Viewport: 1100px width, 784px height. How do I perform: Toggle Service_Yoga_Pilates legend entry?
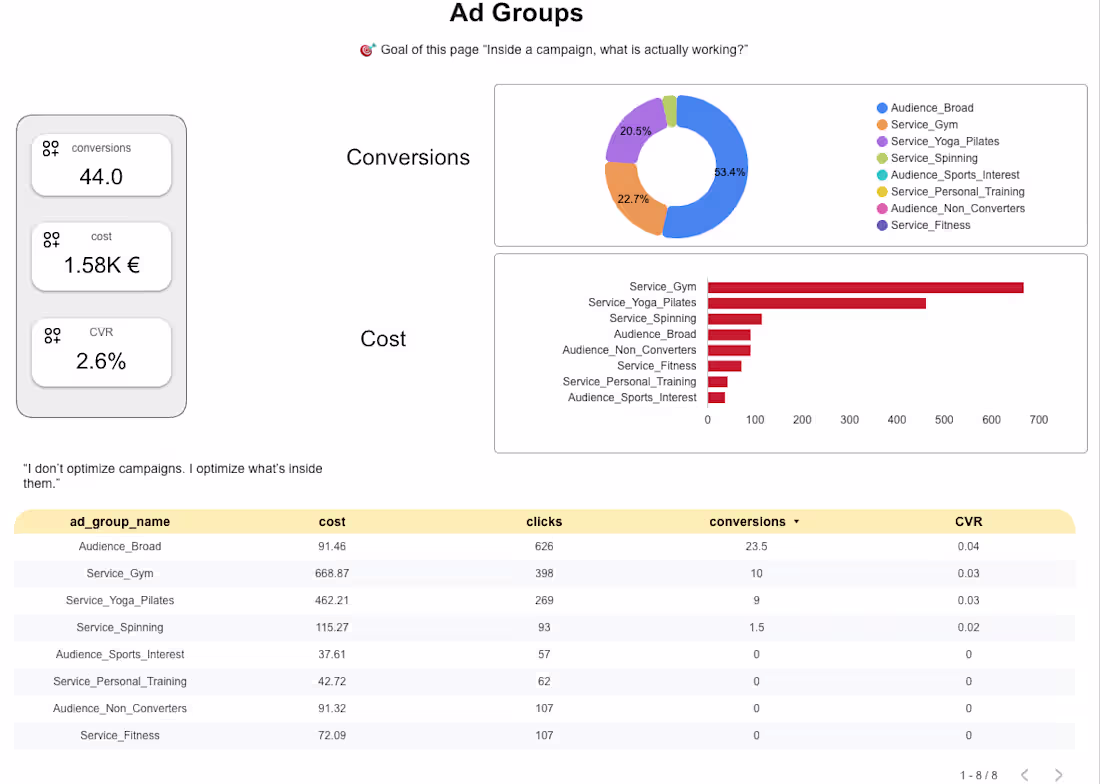938,142
